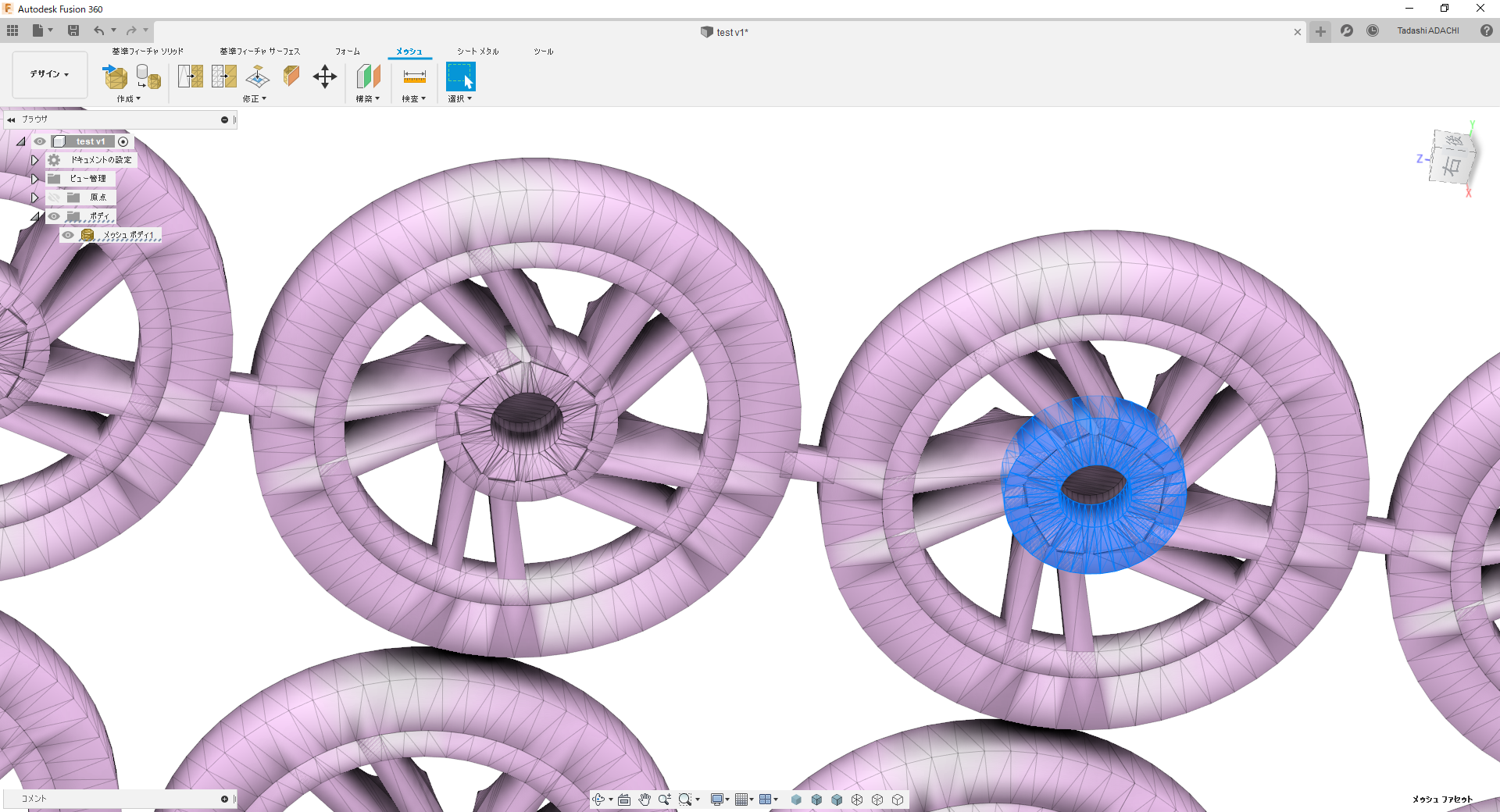Click the new design plus tab button

[1320, 31]
